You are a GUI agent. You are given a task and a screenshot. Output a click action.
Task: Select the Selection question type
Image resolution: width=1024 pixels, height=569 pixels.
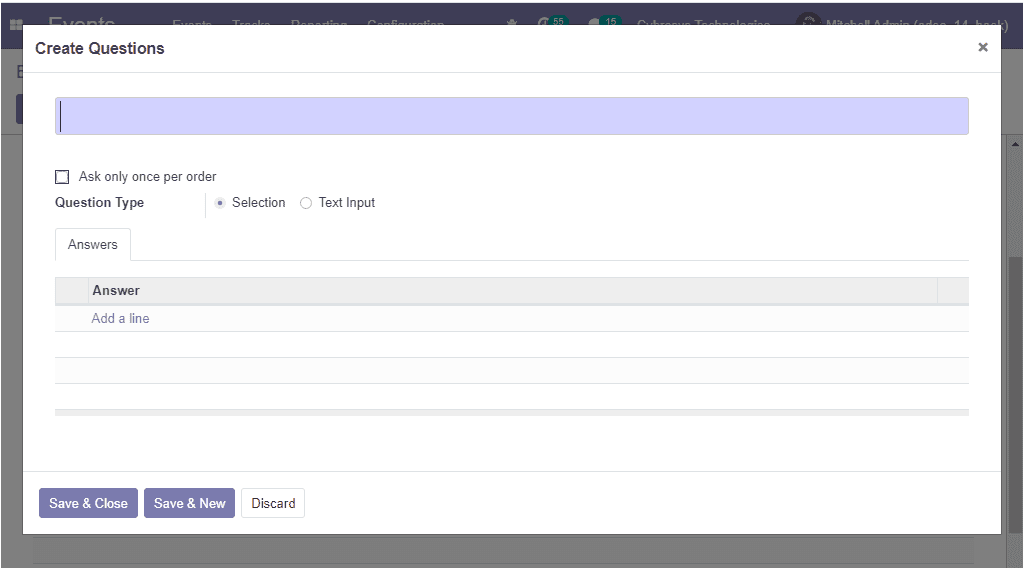(x=220, y=203)
